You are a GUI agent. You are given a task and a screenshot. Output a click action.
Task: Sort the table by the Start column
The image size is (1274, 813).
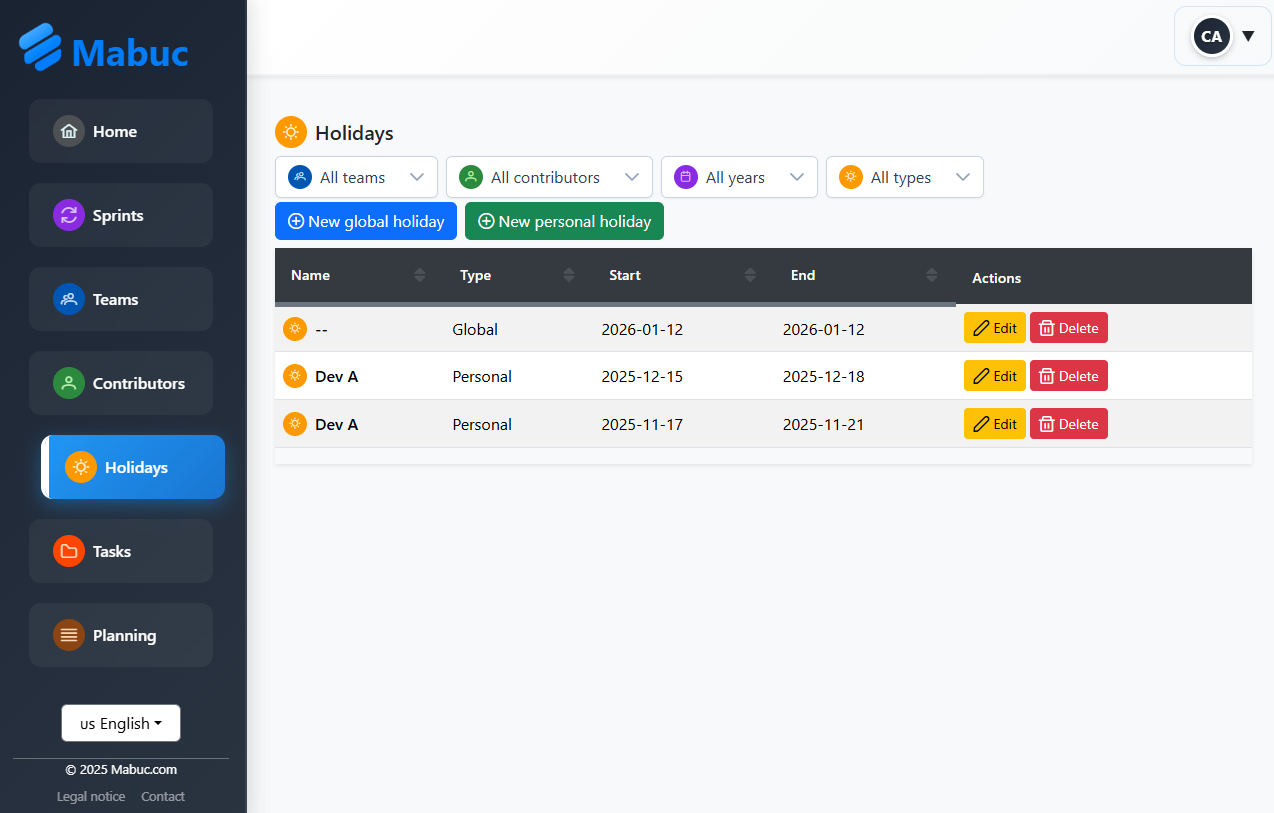[x=624, y=275]
